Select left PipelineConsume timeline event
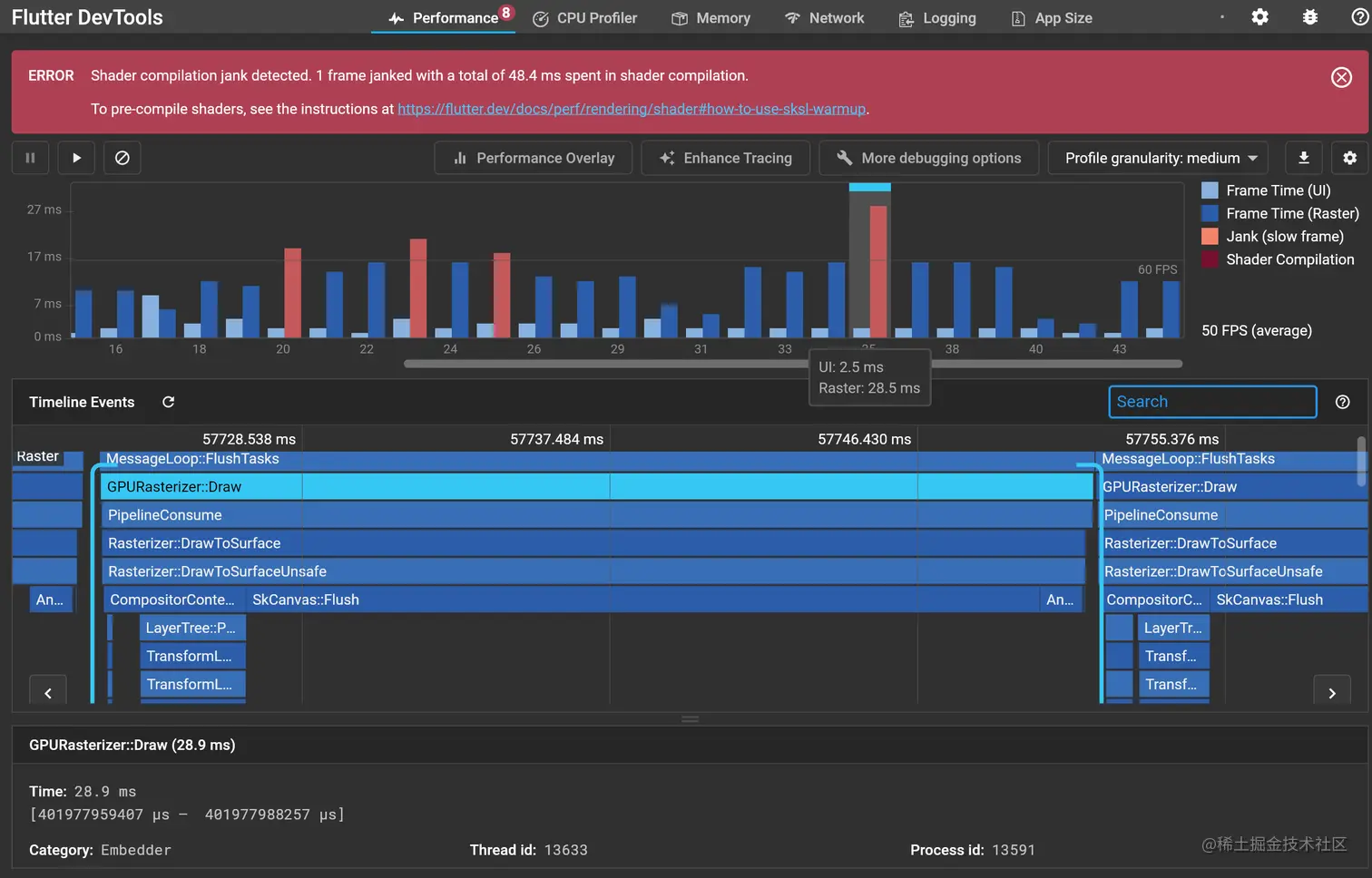1372x878 pixels. 596,515
